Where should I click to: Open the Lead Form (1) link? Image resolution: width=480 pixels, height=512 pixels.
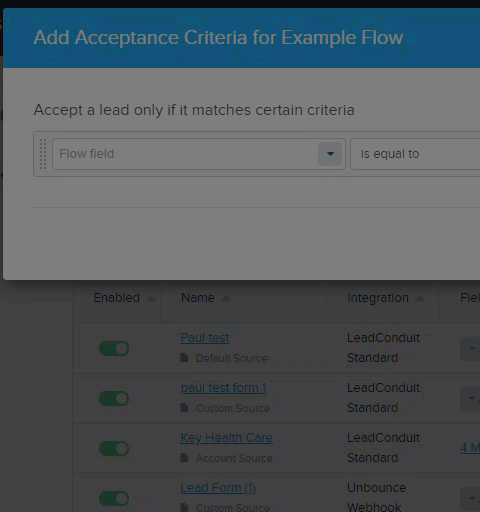point(218,488)
